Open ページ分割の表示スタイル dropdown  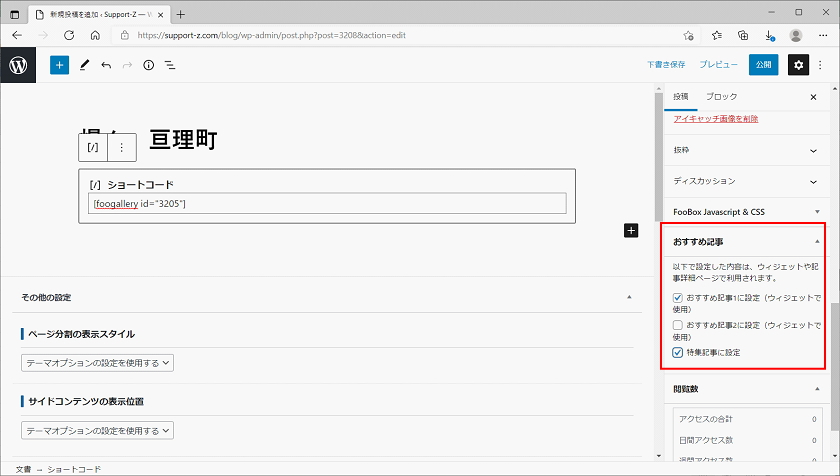pyautogui.click(x=97, y=363)
